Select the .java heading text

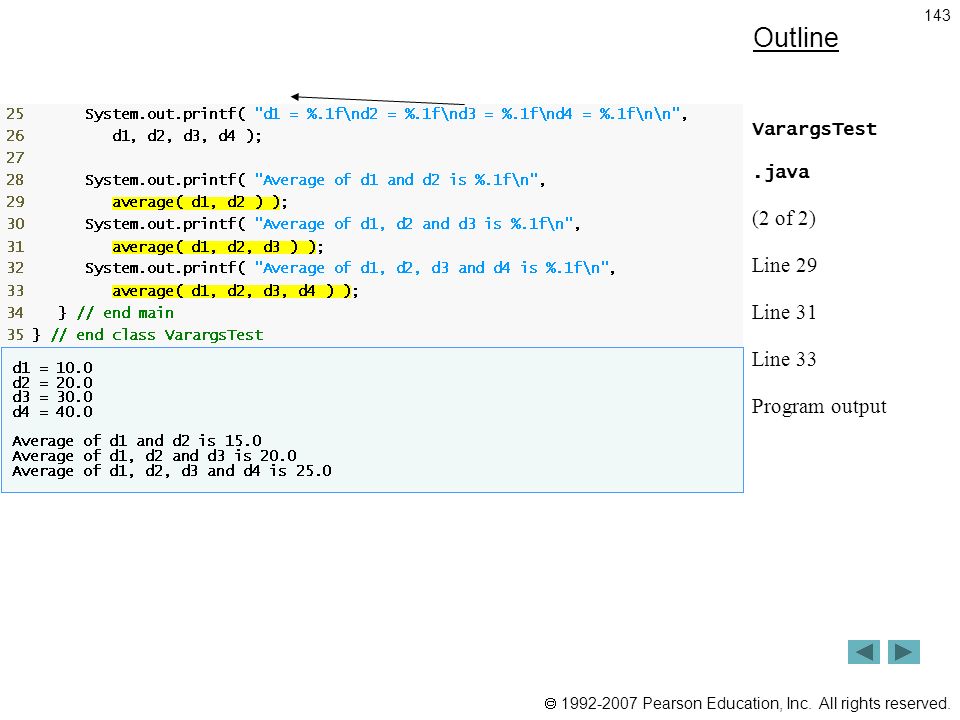(781, 172)
